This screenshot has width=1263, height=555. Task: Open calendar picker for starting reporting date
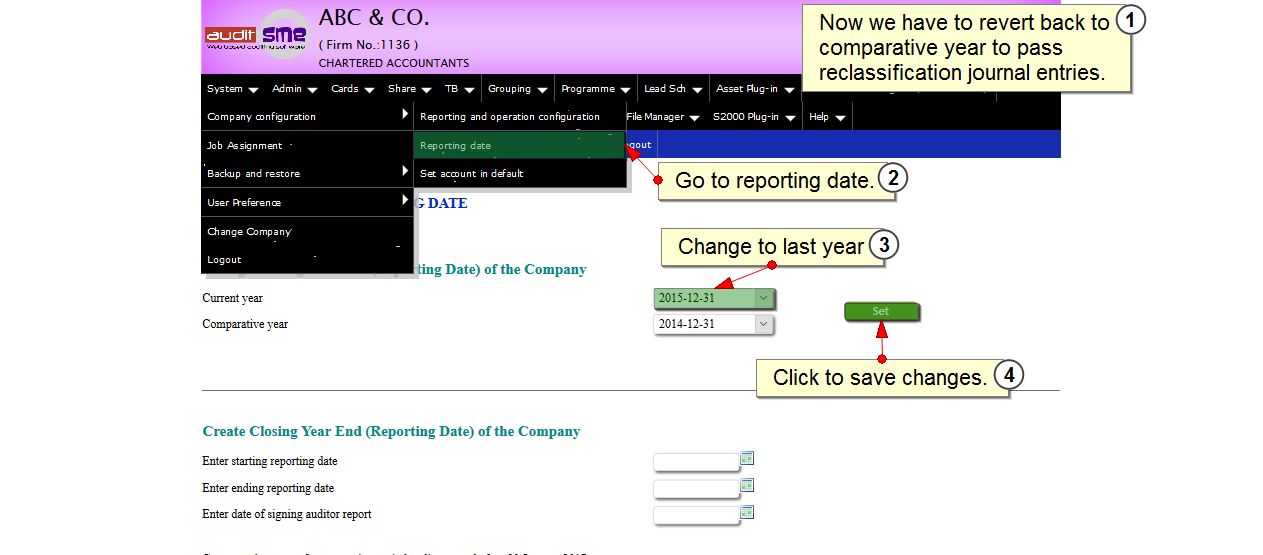pos(747,459)
